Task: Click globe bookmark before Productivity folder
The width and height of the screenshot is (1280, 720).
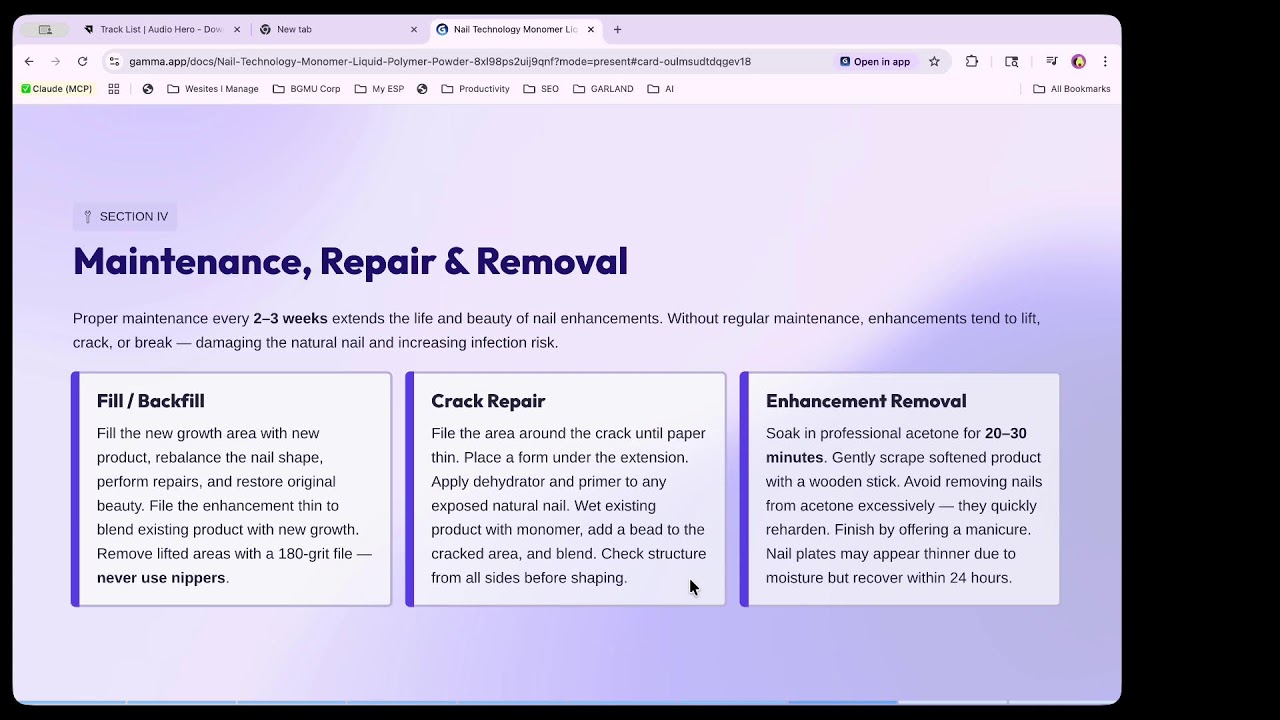Action: click(x=422, y=89)
